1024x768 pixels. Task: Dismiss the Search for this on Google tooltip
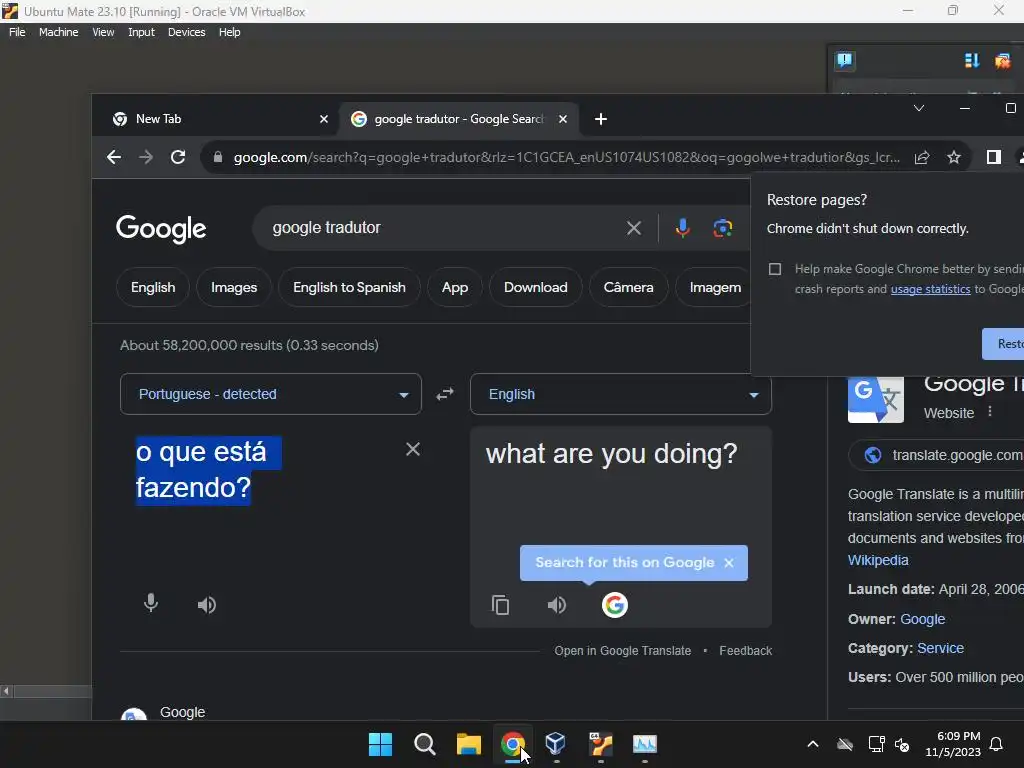point(729,562)
